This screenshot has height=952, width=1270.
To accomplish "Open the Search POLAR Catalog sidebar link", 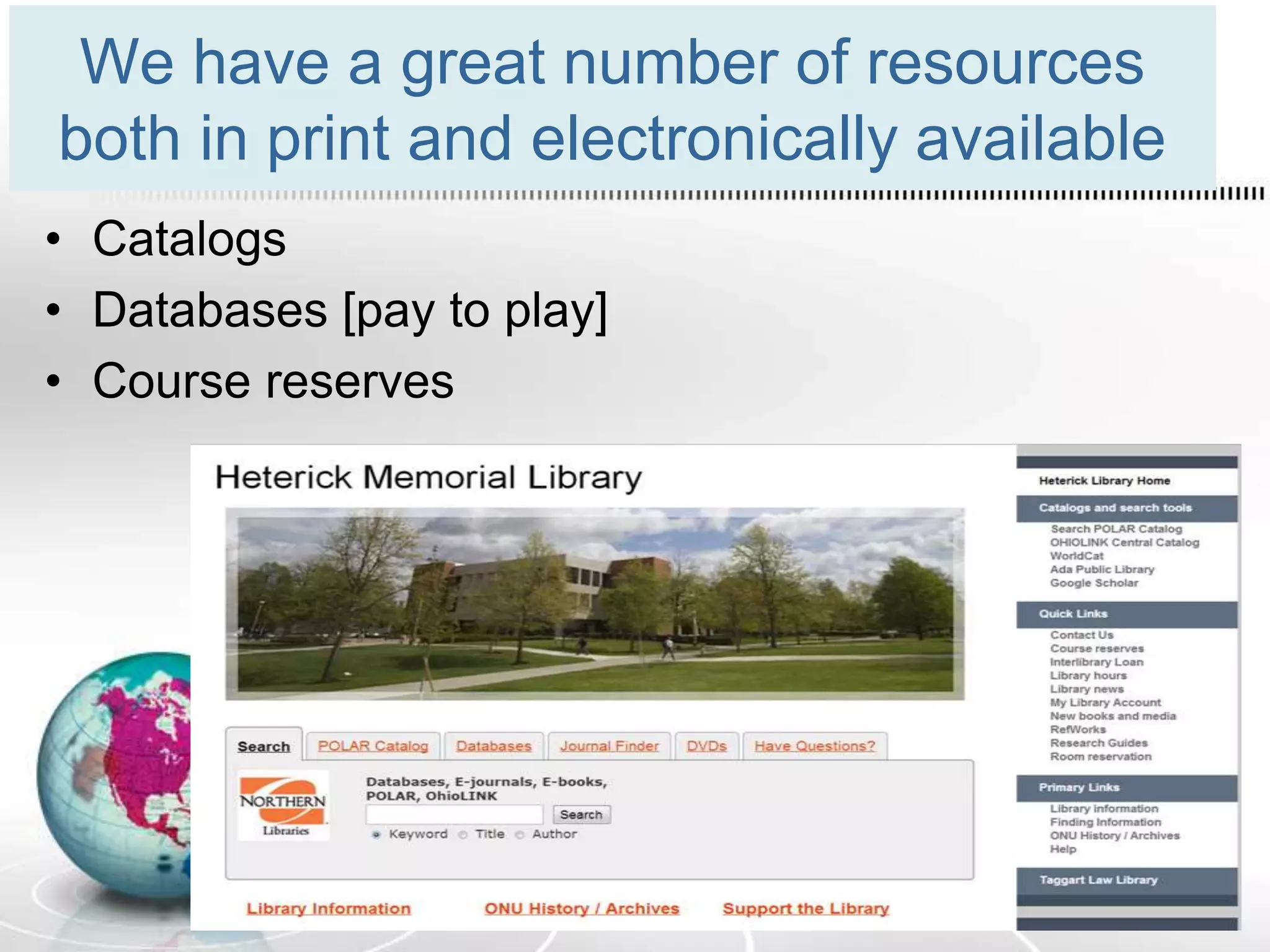I will point(1116,529).
